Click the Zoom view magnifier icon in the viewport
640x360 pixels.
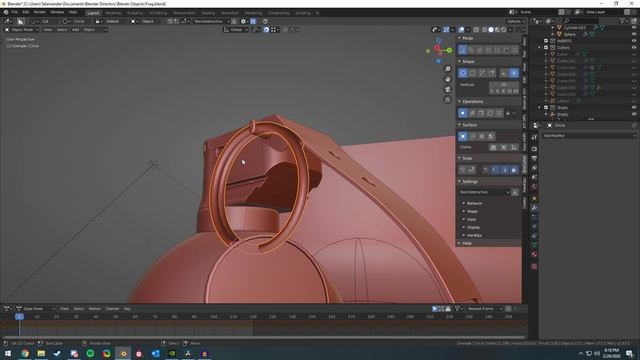coord(448,69)
